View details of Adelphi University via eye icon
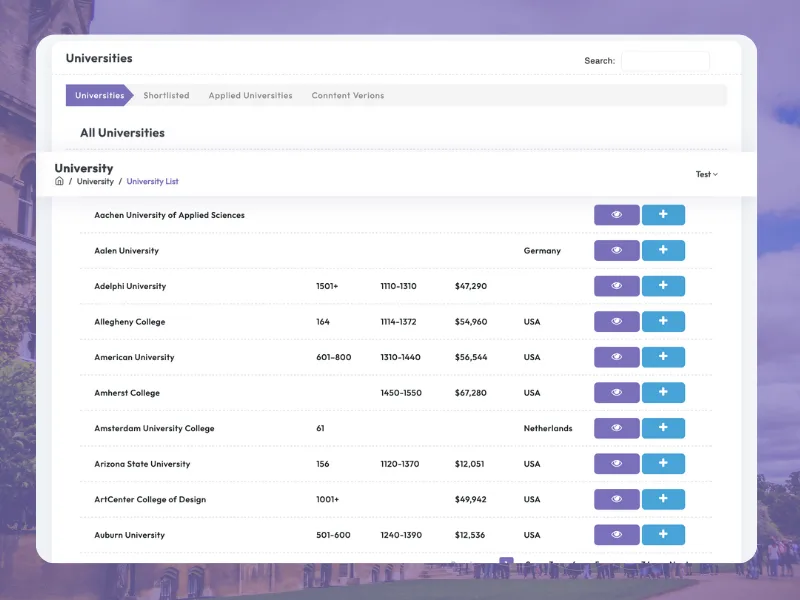The width and height of the screenshot is (800, 600). click(616, 286)
